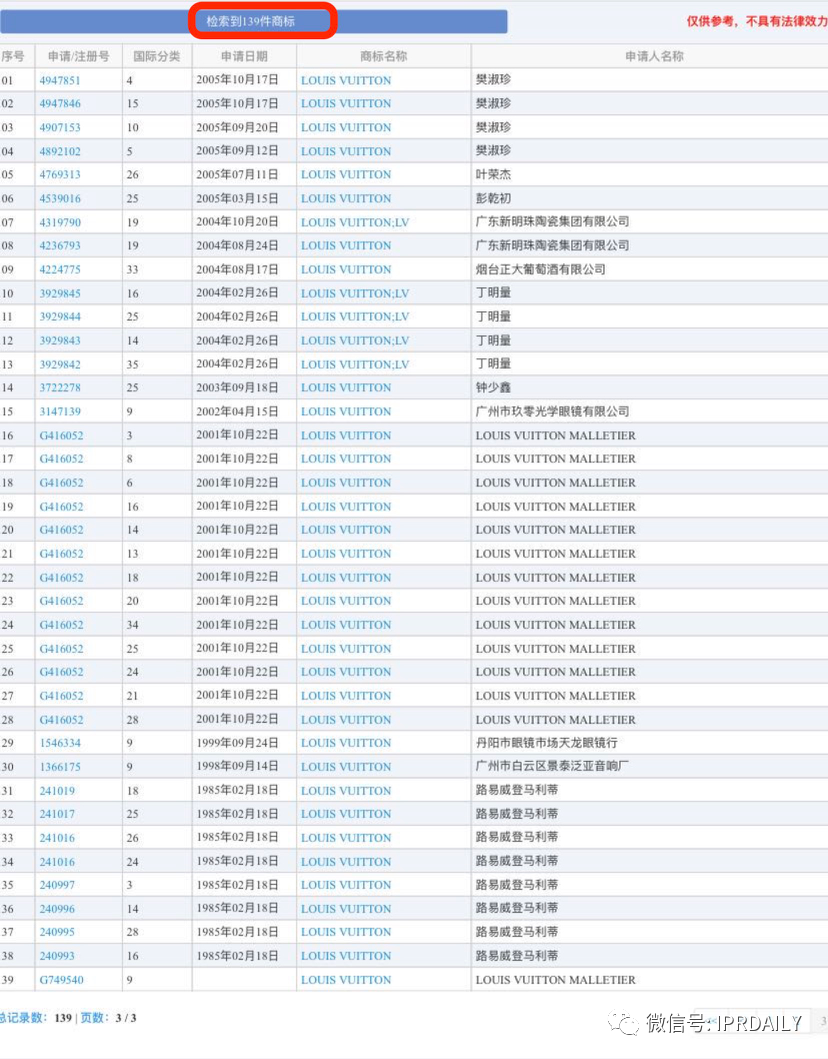This screenshot has width=828, height=1059.
Task: Select date 2005年07月11日 in row 05
Action: click(237, 174)
